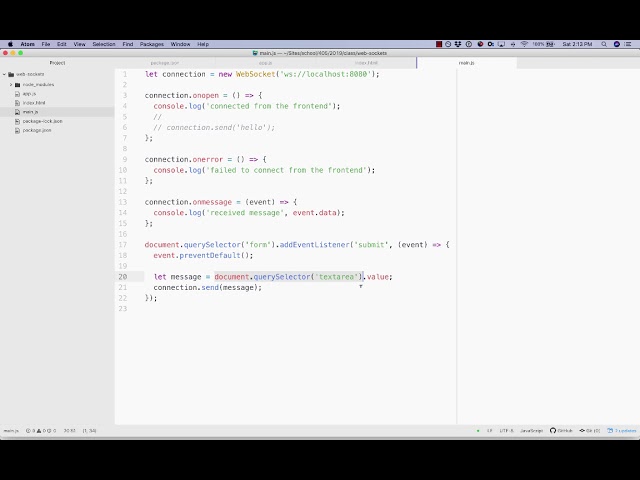Collapse the web-sockets root folder chevron
The width and height of the screenshot is (640, 480).
pyautogui.click(x=4, y=74)
